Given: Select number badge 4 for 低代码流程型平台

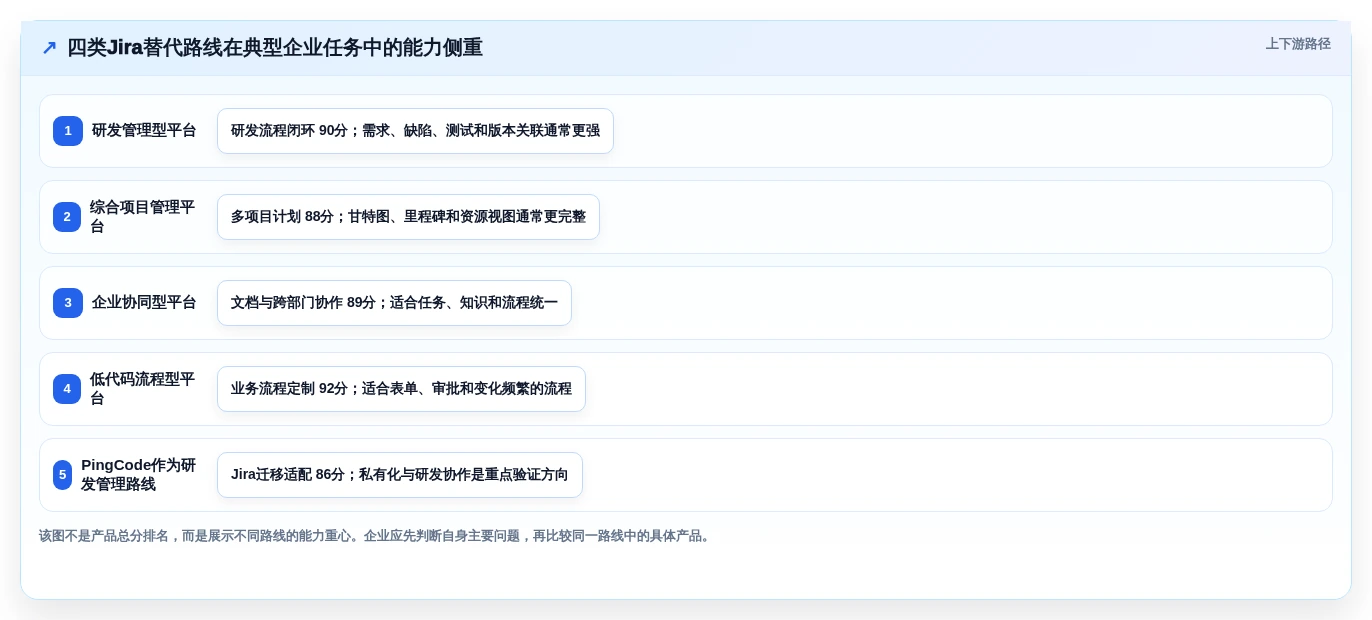Looking at the screenshot, I should click(x=67, y=389).
